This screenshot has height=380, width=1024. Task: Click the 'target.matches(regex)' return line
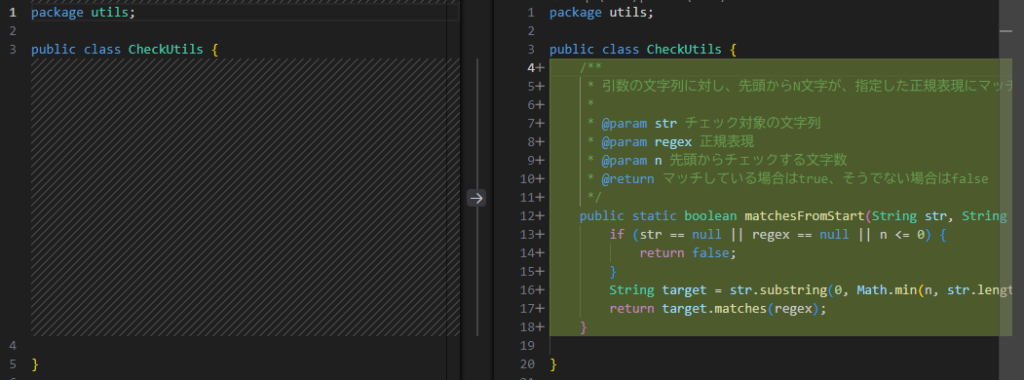pyautogui.click(x=718, y=309)
